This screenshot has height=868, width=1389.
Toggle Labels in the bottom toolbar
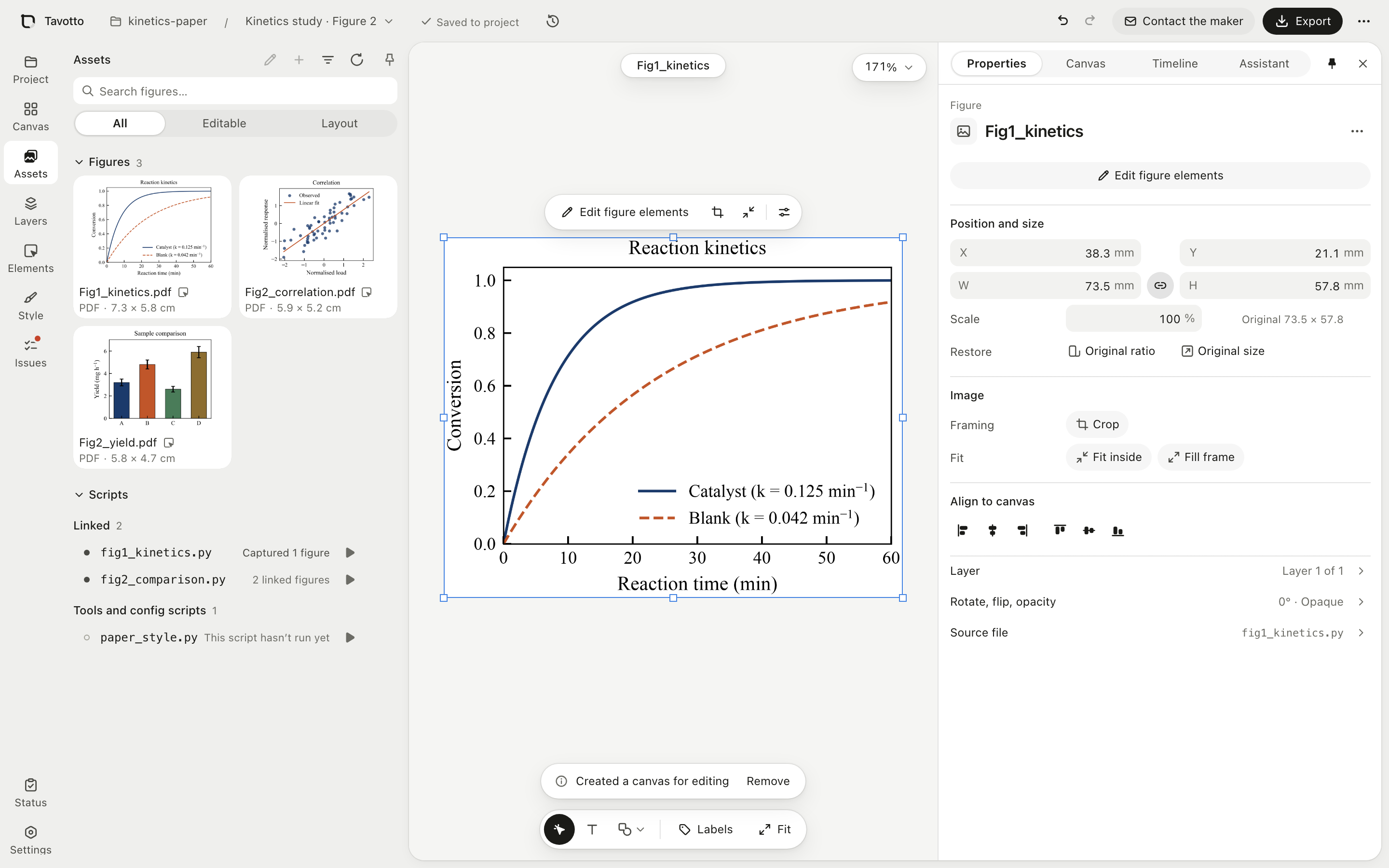(x=706, y=829)
